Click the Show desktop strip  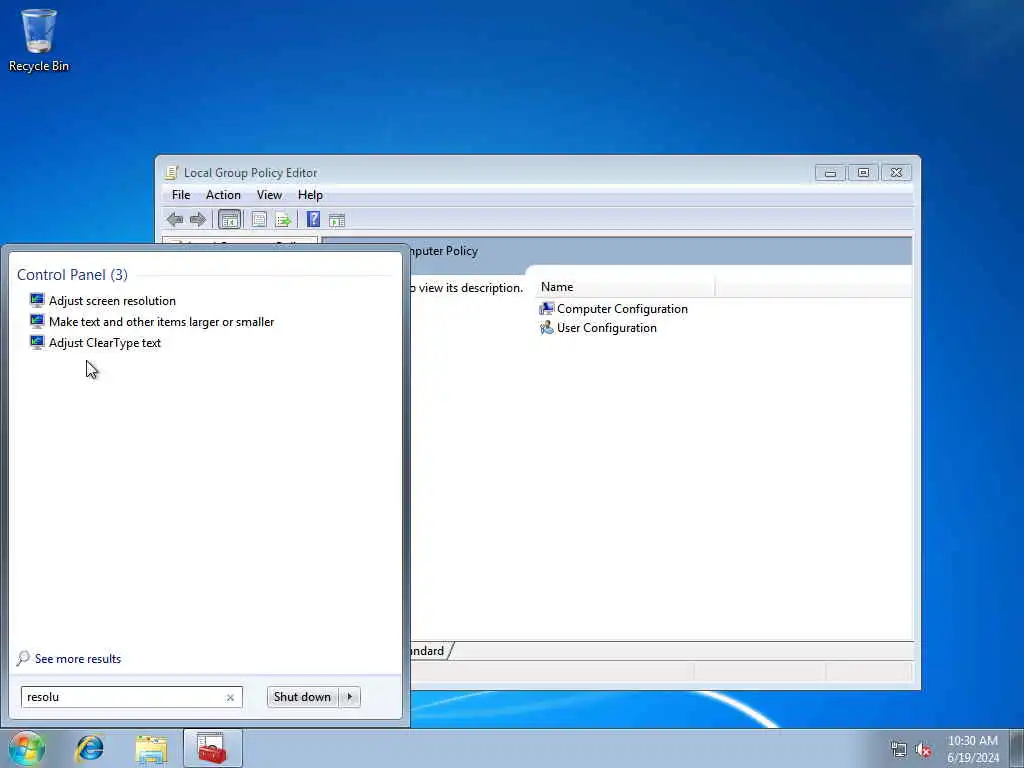[x=1016, y=748]
